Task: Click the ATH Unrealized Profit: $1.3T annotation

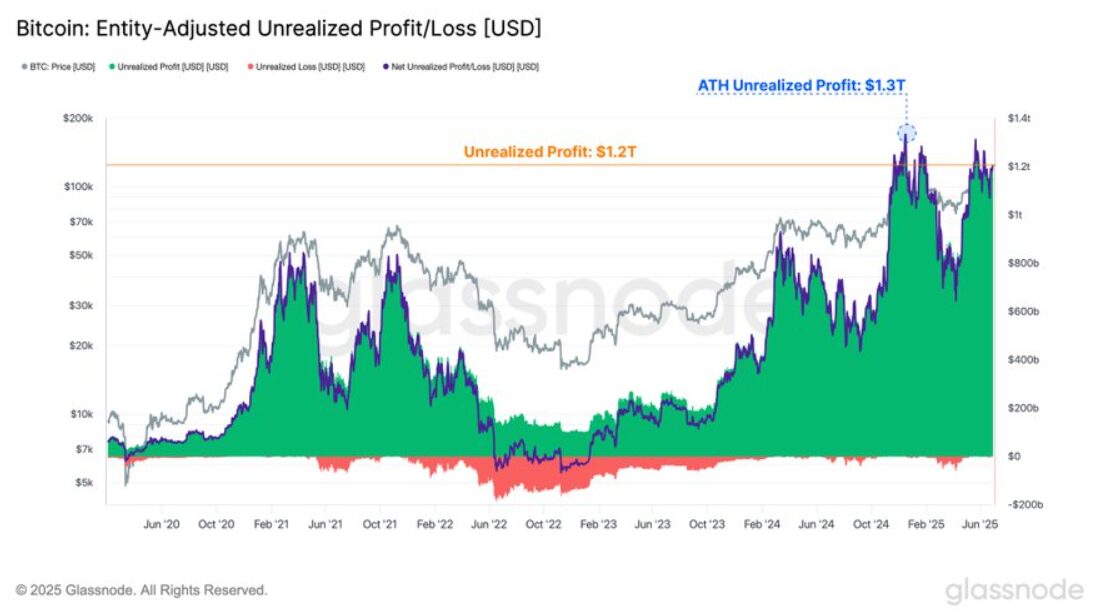Action: click(x=801, y=85)
